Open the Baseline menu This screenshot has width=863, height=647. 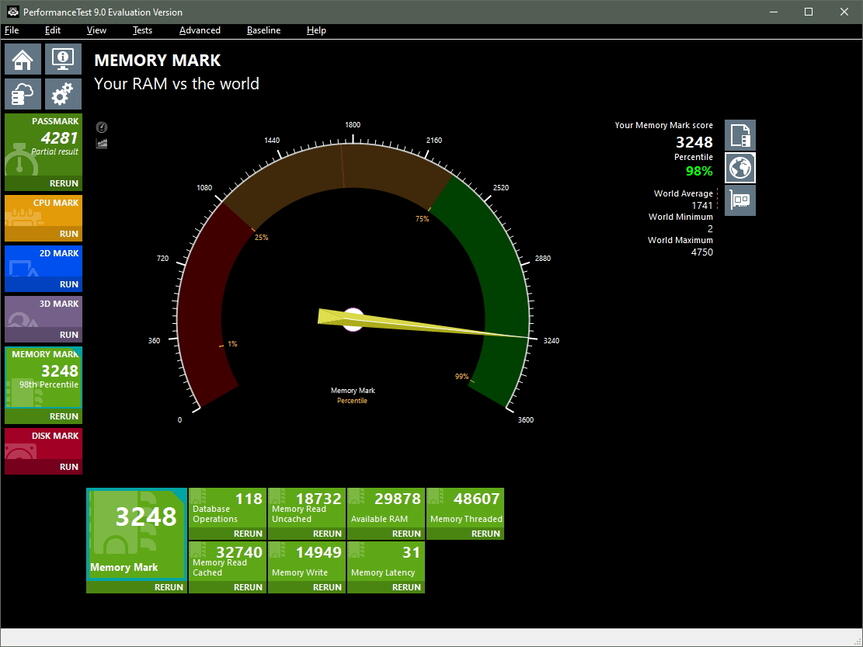(264, 30)
